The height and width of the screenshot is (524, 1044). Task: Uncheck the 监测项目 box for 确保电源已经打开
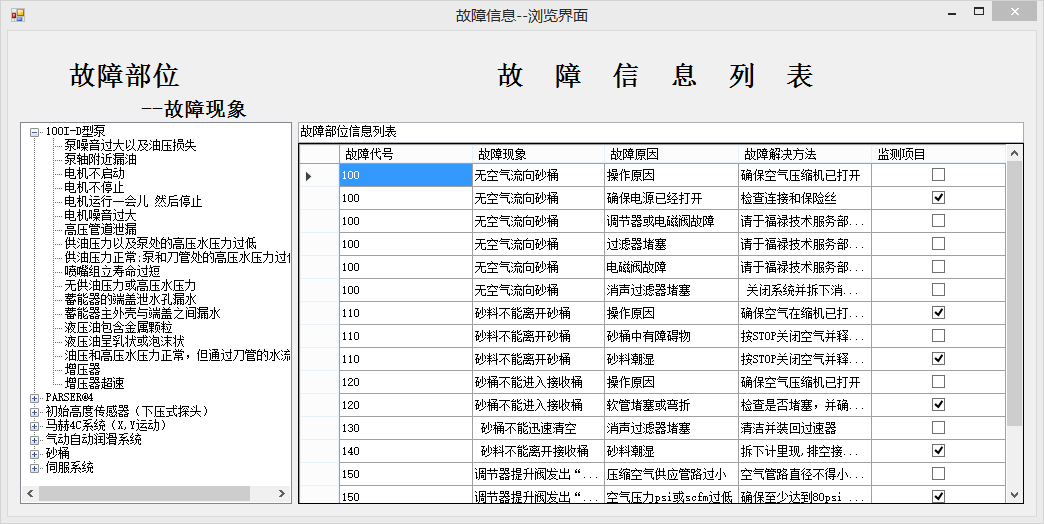(x=938, y=198)
